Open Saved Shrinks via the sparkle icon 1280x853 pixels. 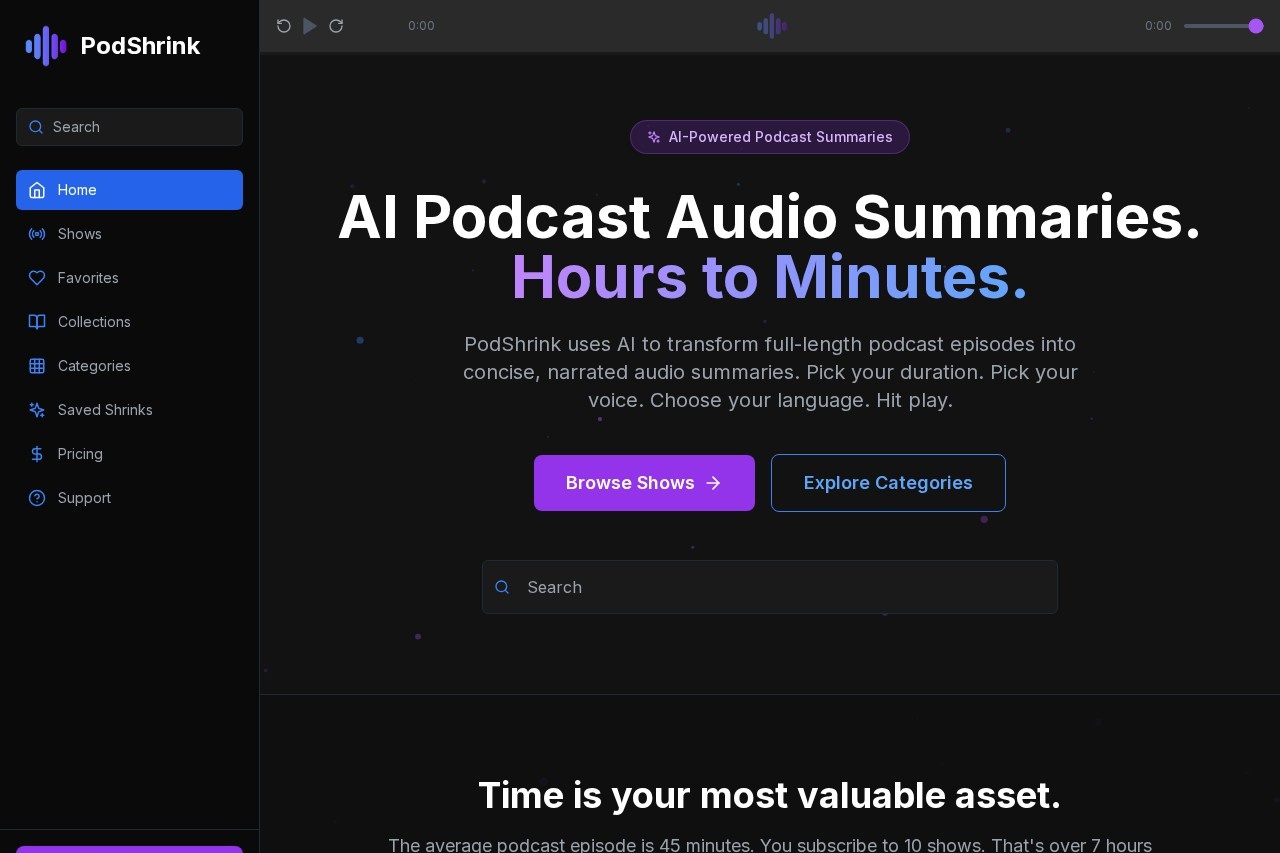pos(37,410)
